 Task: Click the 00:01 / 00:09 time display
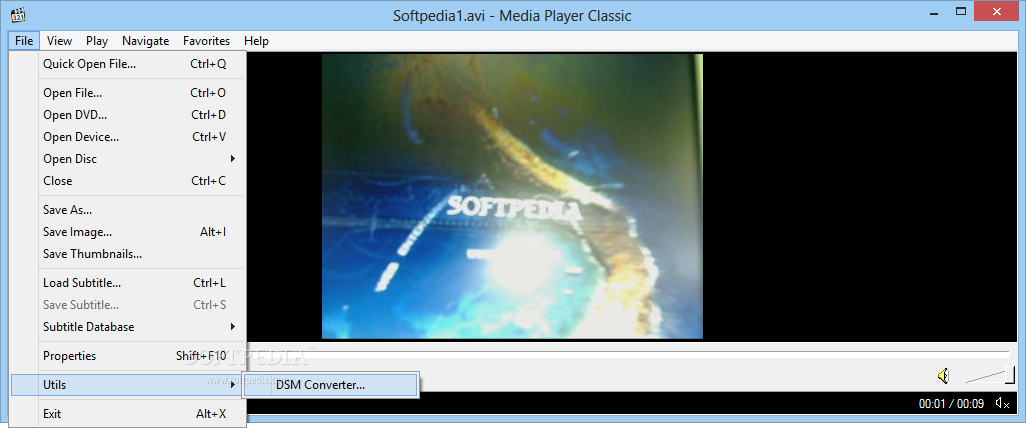click(951, 404)
